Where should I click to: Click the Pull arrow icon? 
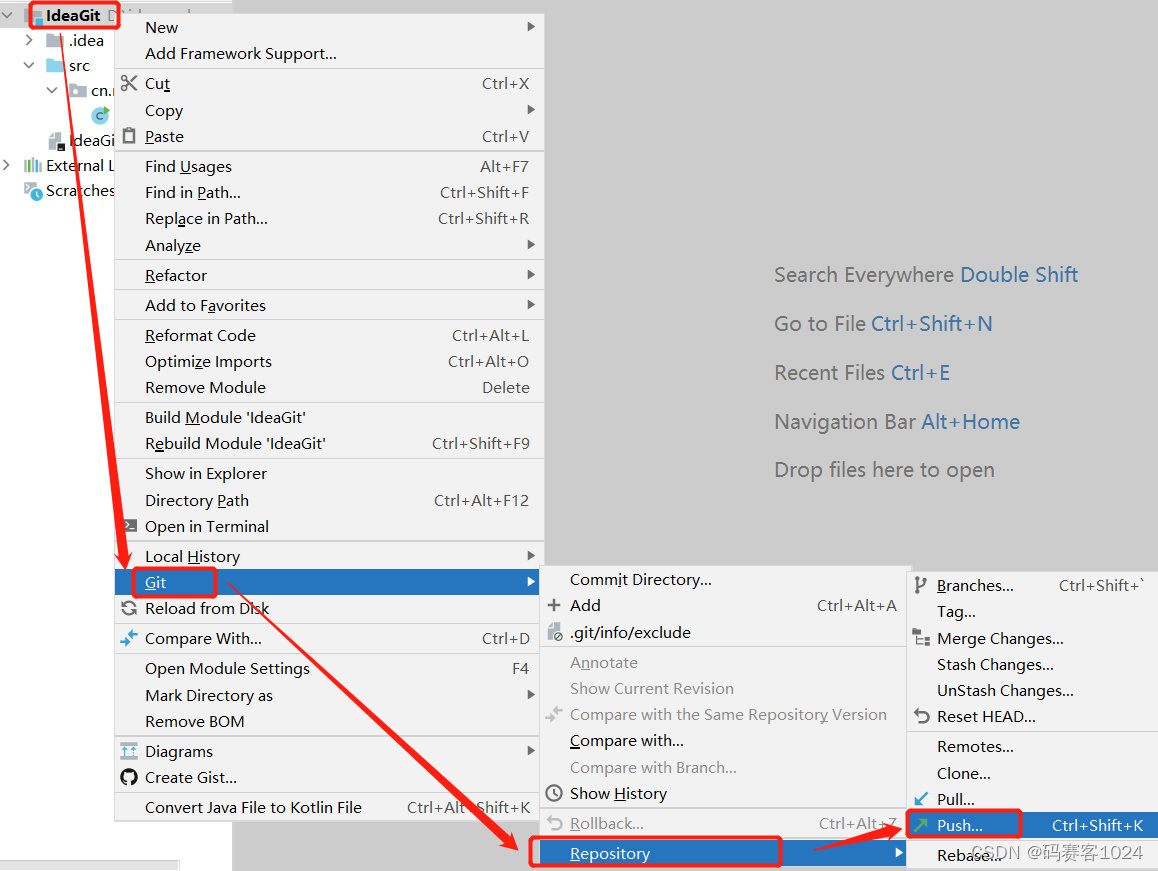[x=921, y=799]
